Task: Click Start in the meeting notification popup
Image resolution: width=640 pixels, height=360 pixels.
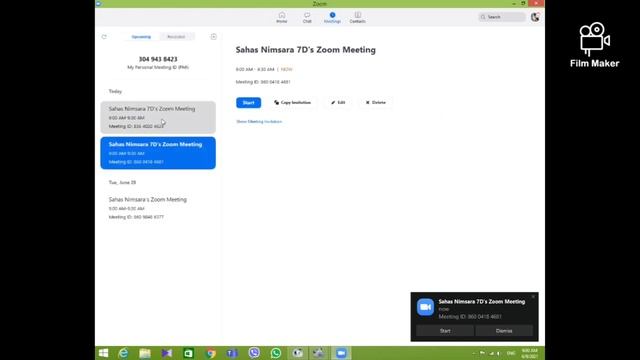Action: coord(445,331)
